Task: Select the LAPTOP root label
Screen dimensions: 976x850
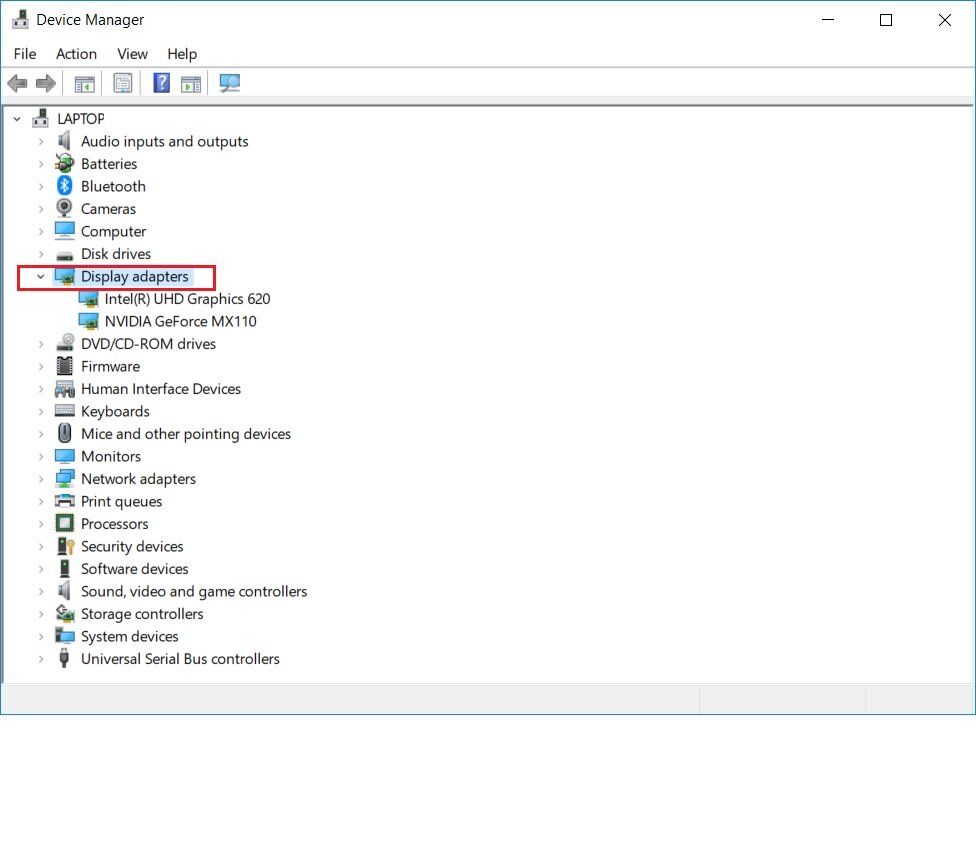Action: (81, 118)
